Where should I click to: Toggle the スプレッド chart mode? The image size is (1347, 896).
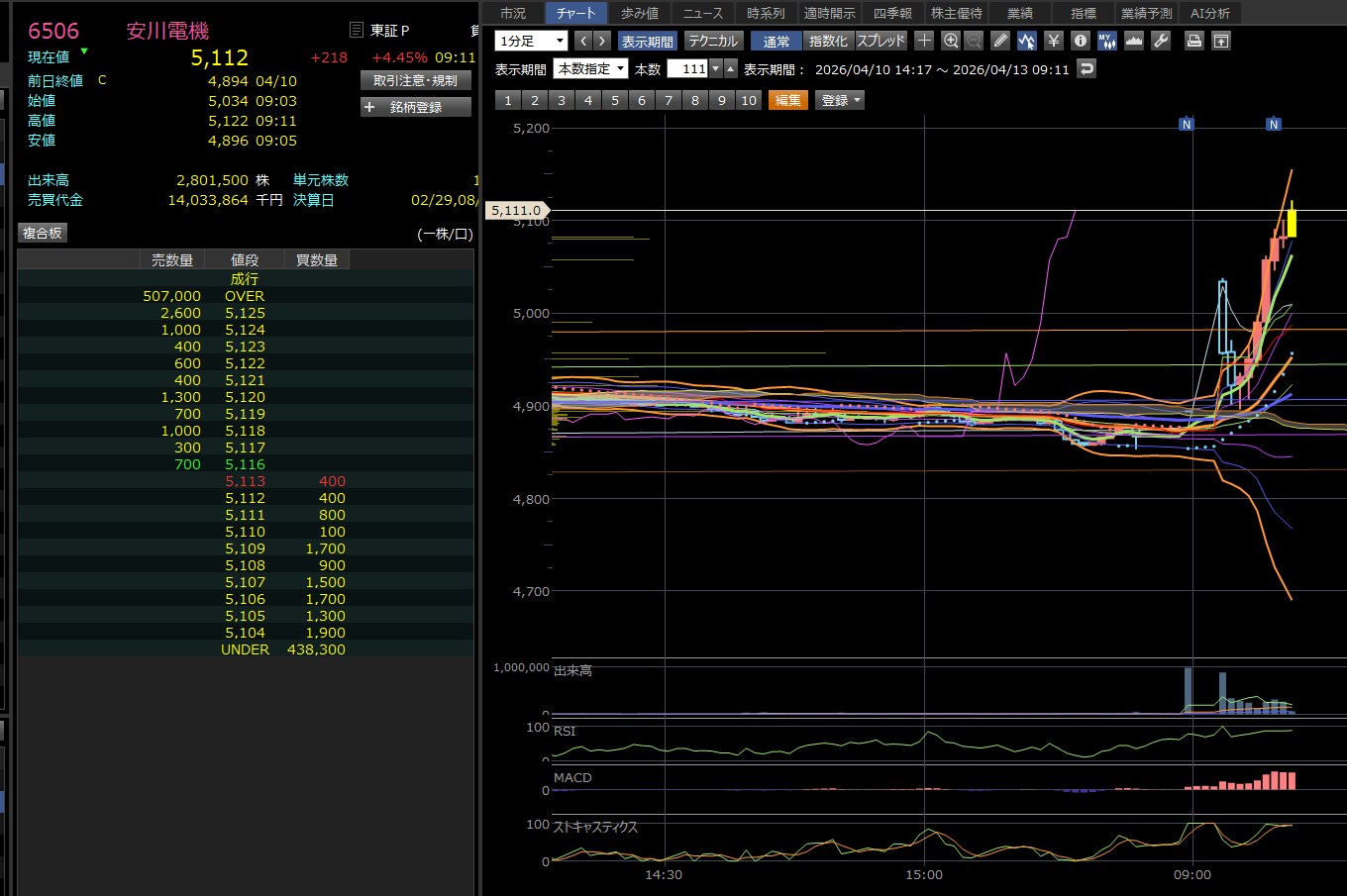[x=881, y=41]
